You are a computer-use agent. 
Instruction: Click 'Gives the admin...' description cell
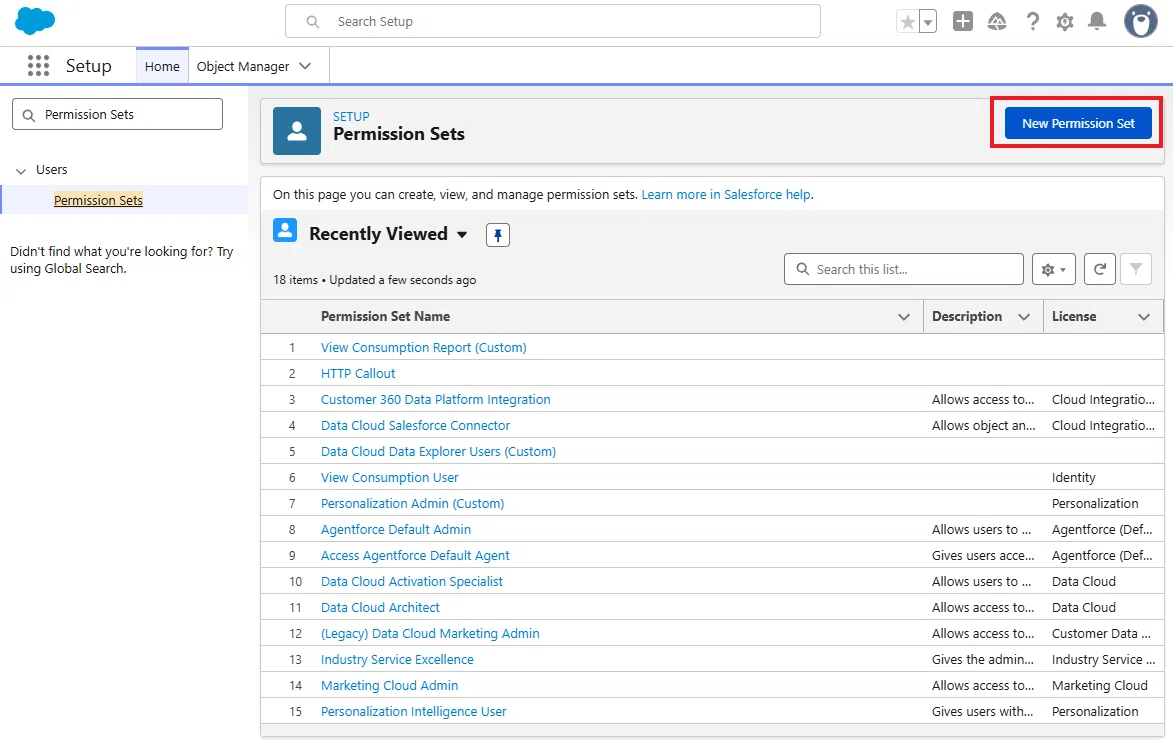[x=982, y=660]
